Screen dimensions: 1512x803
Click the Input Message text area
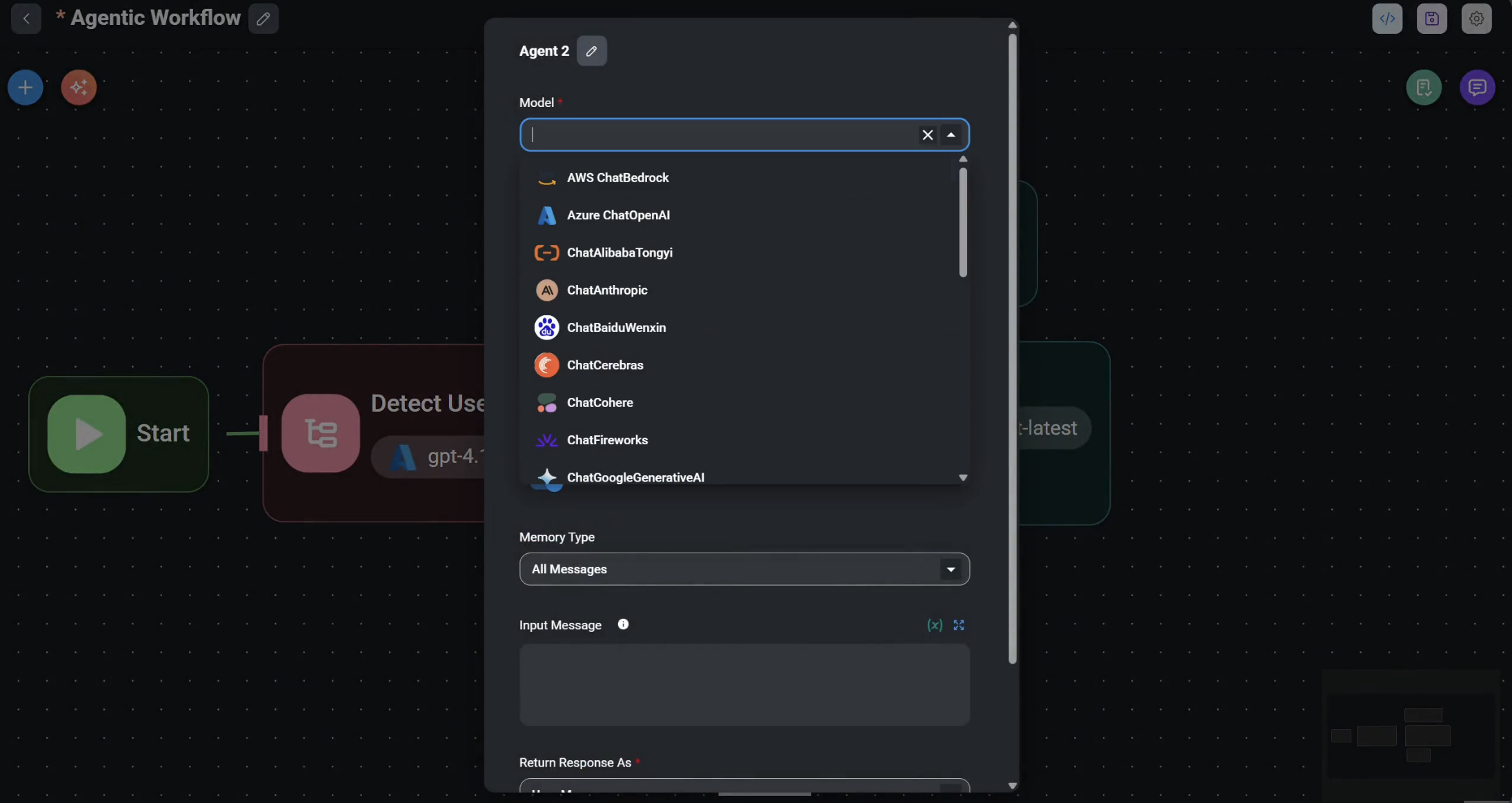[744, 684]
